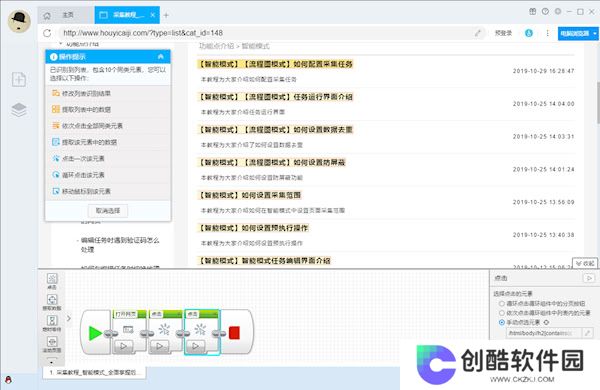This screenshot has width=600, height=390.
Task: Click the user avatar with black hat
Action: pyautogui.click(x=19, y=20)
